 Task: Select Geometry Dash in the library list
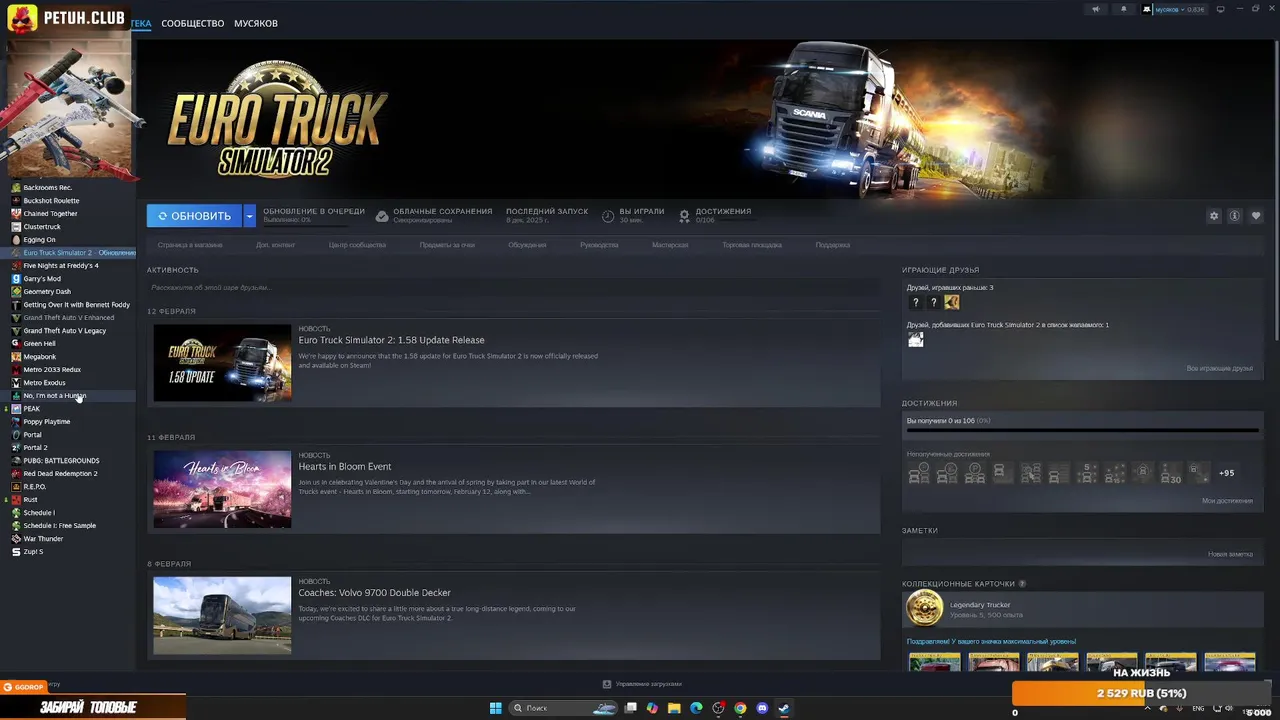[47, 292]
